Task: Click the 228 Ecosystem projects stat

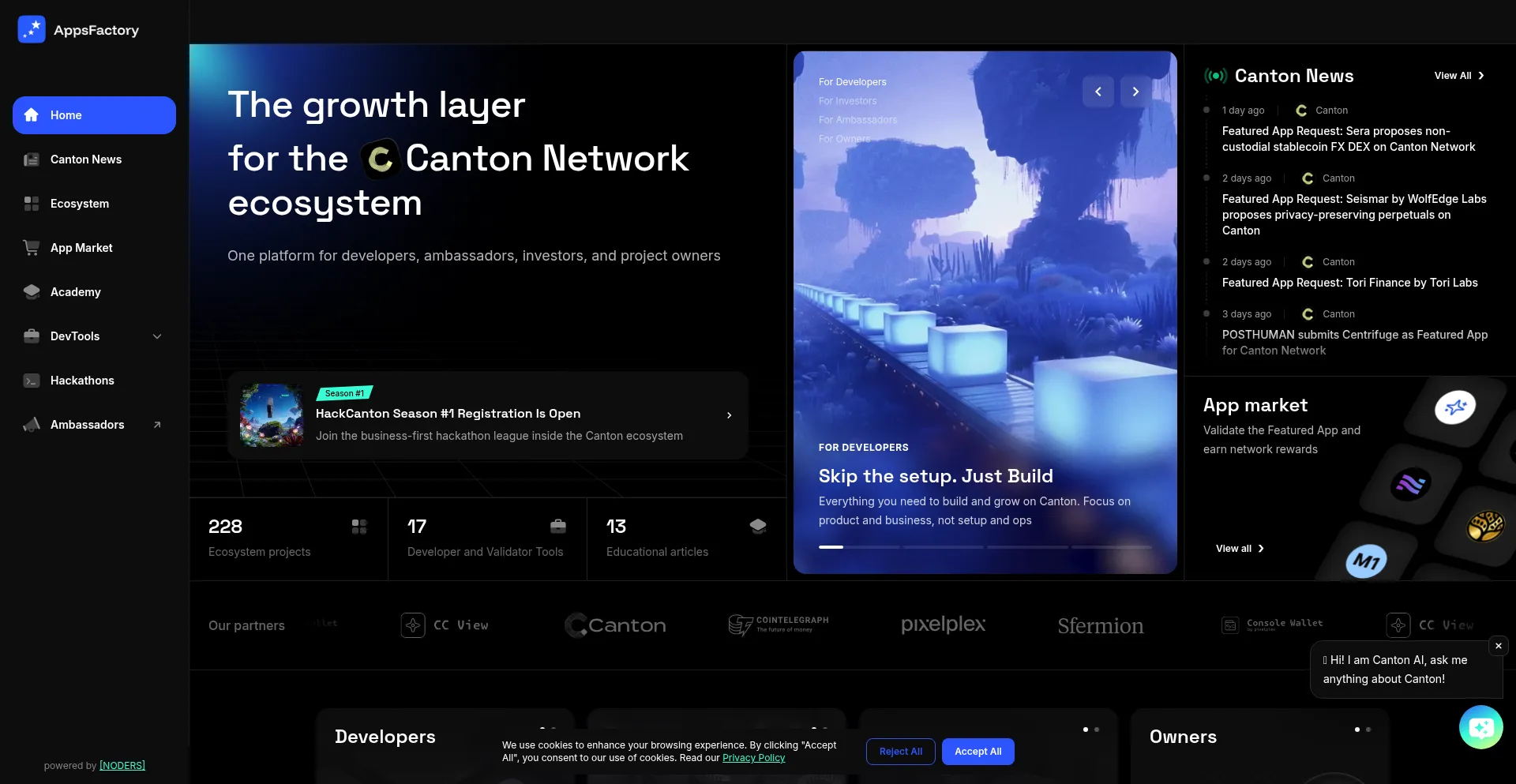Action: point(289,539)
